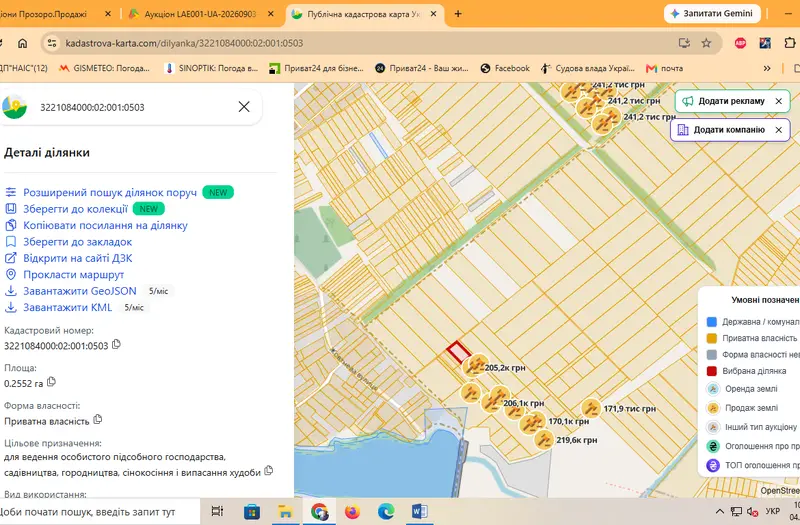Select the red highlighted parcel on map
The image size is (800, 525).
click(458, 352)
